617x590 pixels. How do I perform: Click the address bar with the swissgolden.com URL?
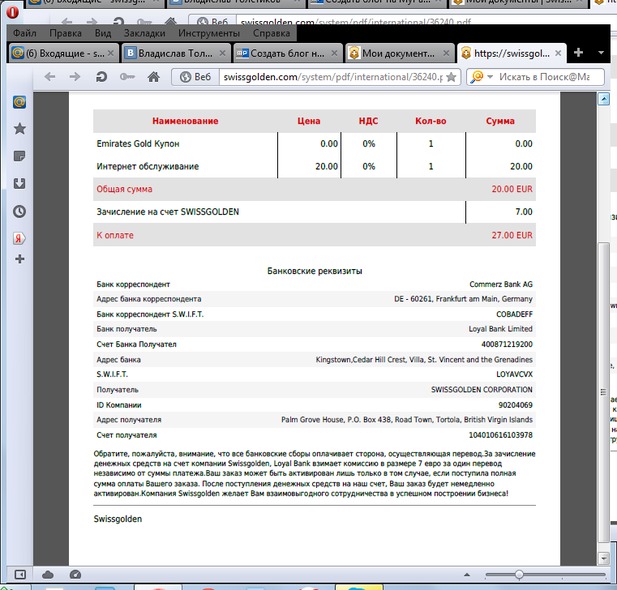click(333, 77)
